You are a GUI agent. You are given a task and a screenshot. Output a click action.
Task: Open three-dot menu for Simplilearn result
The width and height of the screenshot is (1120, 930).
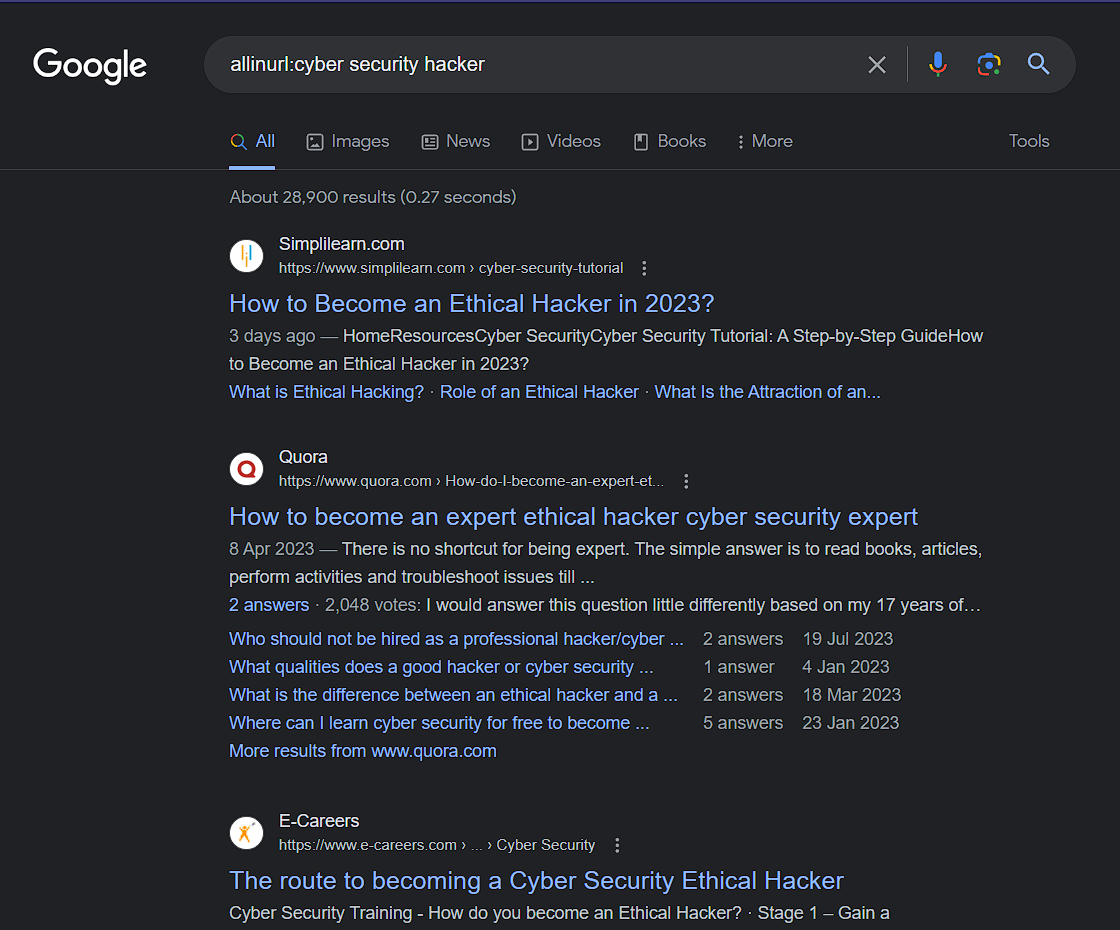pyautogui.click(x=644, y=268)
